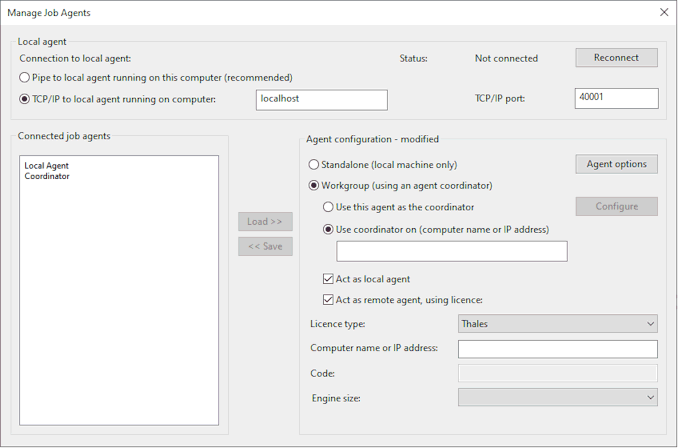Open Agent options
Image resolution: width=678 pixels, height=448 pixels.
point(616,164)
